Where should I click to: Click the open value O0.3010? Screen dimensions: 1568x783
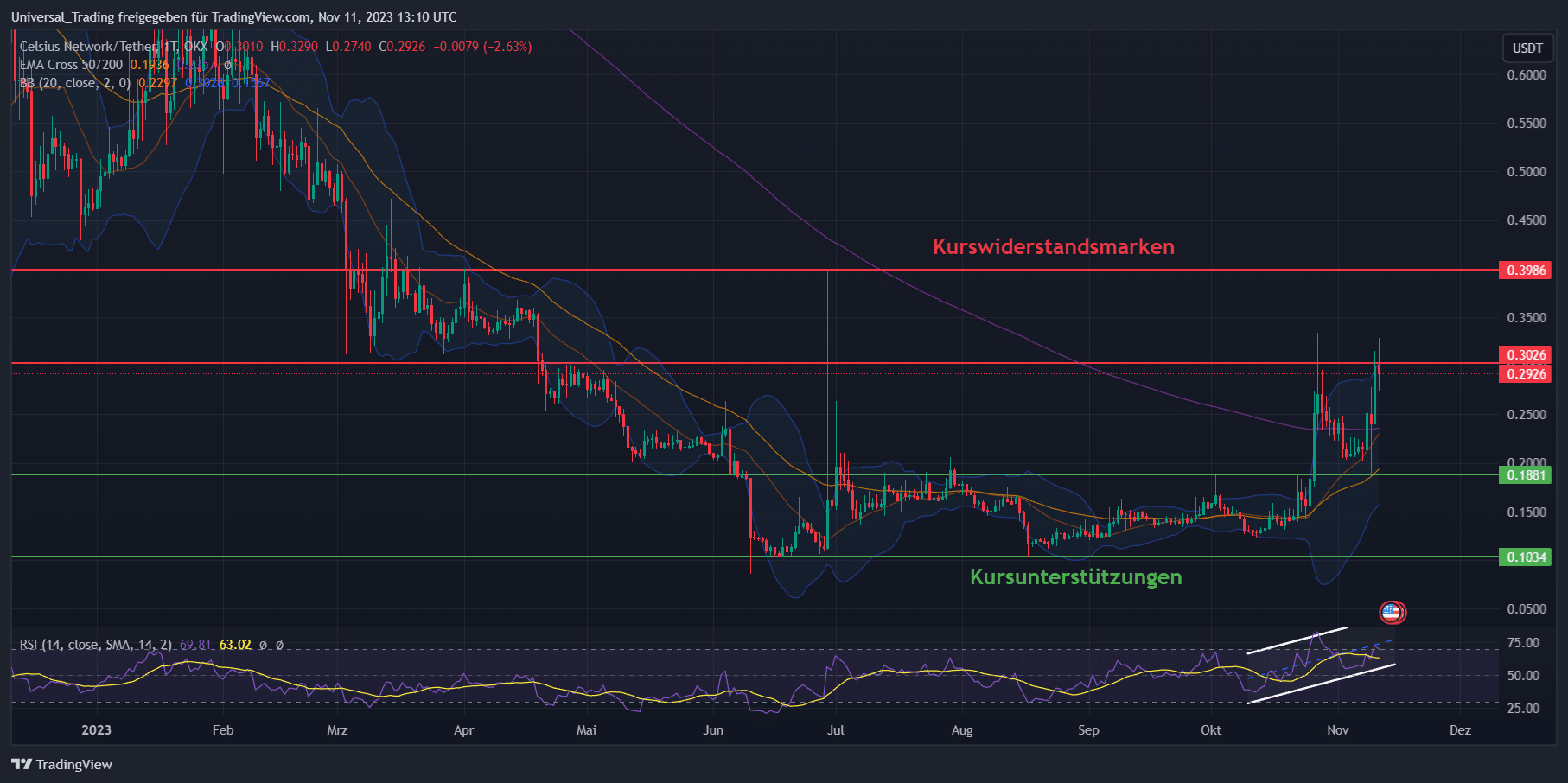[239, 47]
